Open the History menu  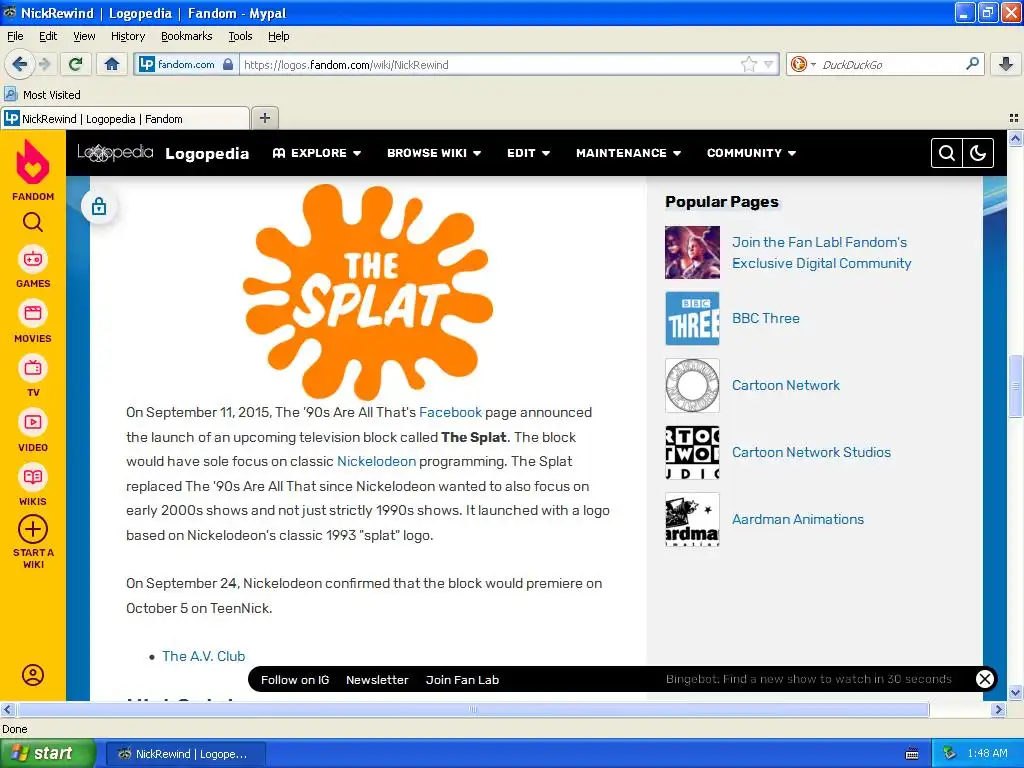pyautogui.click(x=128, y=36)
